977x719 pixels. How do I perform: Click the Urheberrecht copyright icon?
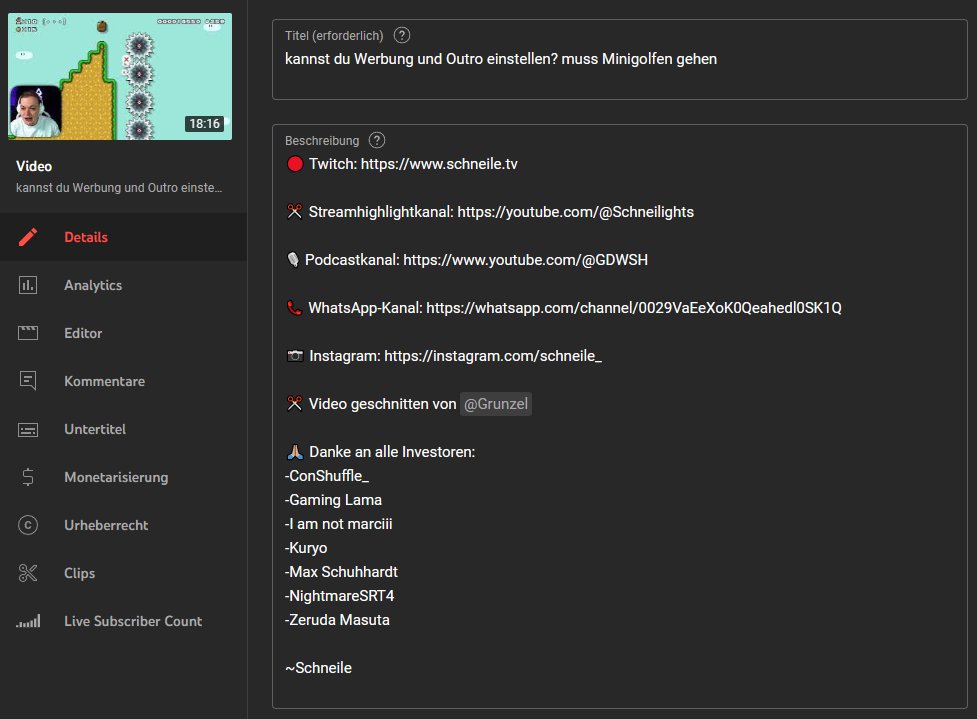pos(28,525)
